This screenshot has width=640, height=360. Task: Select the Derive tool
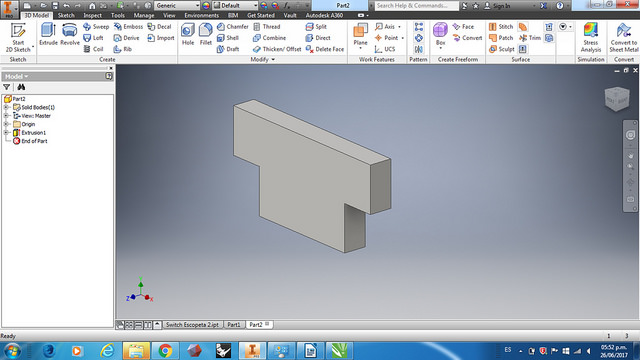coord(127,38)
